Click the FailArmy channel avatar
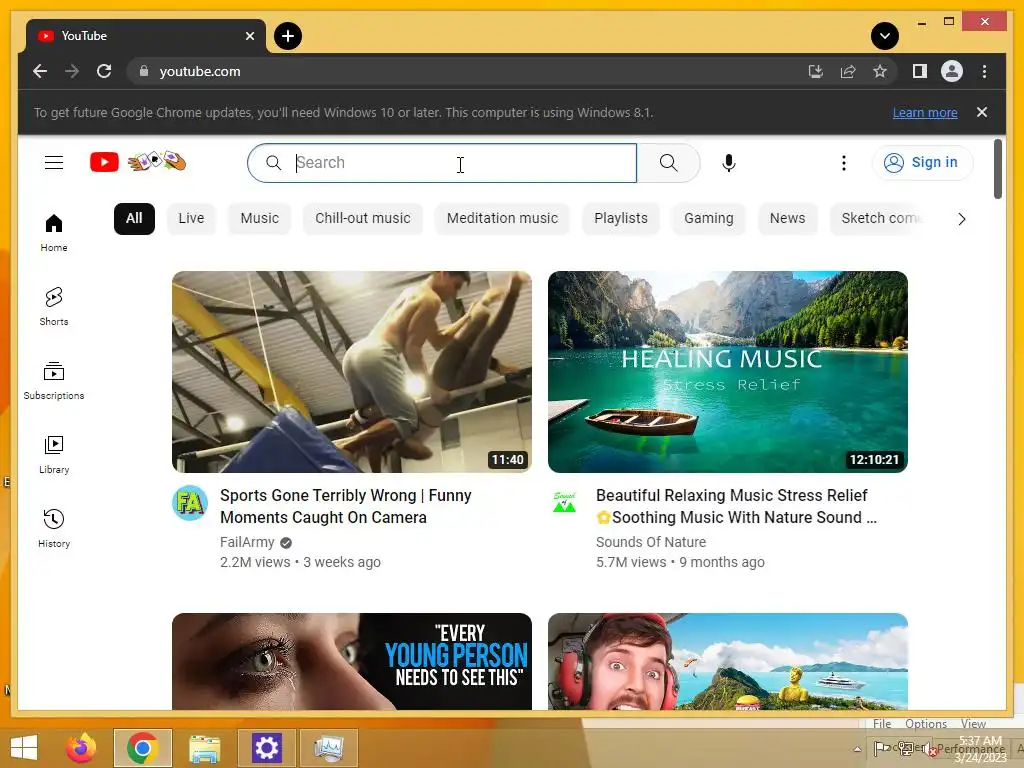Image resolution: width=1024 pixels, height=768 pixels. [x=190, y=503]
